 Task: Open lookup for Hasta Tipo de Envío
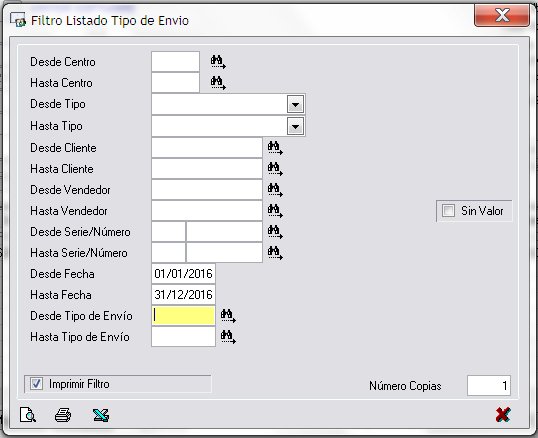coord(228,336)
